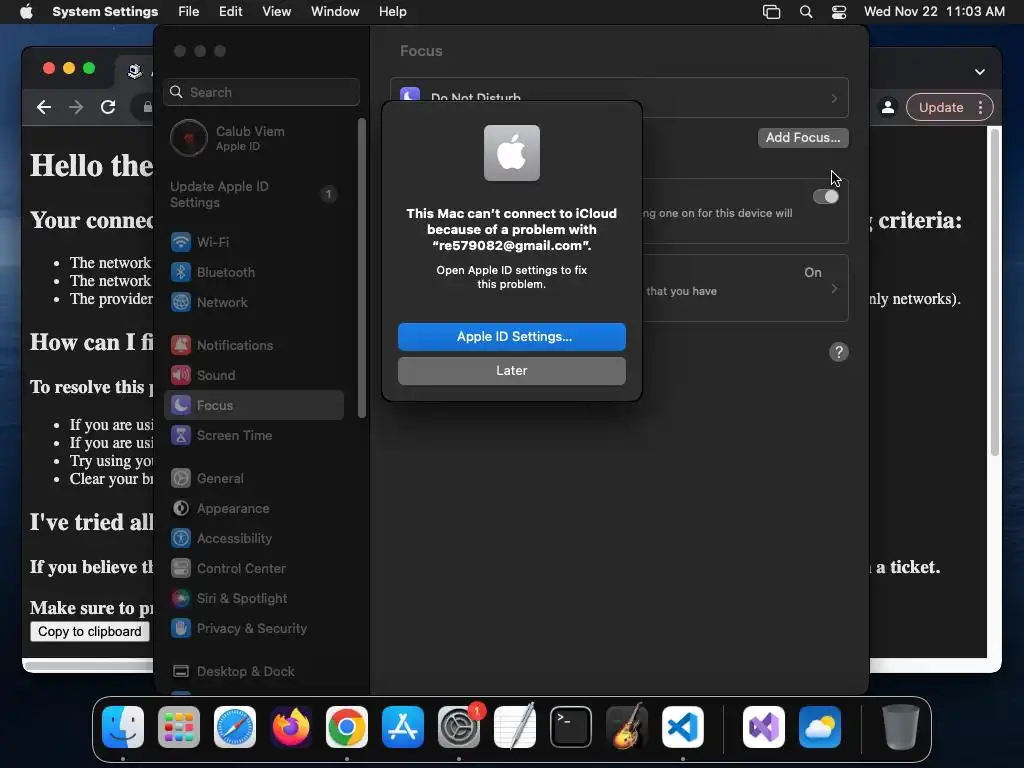Open Update Apple ID Settings notice
The width and height of the screenshot is (1024, 768).
(x=253, y=194)
